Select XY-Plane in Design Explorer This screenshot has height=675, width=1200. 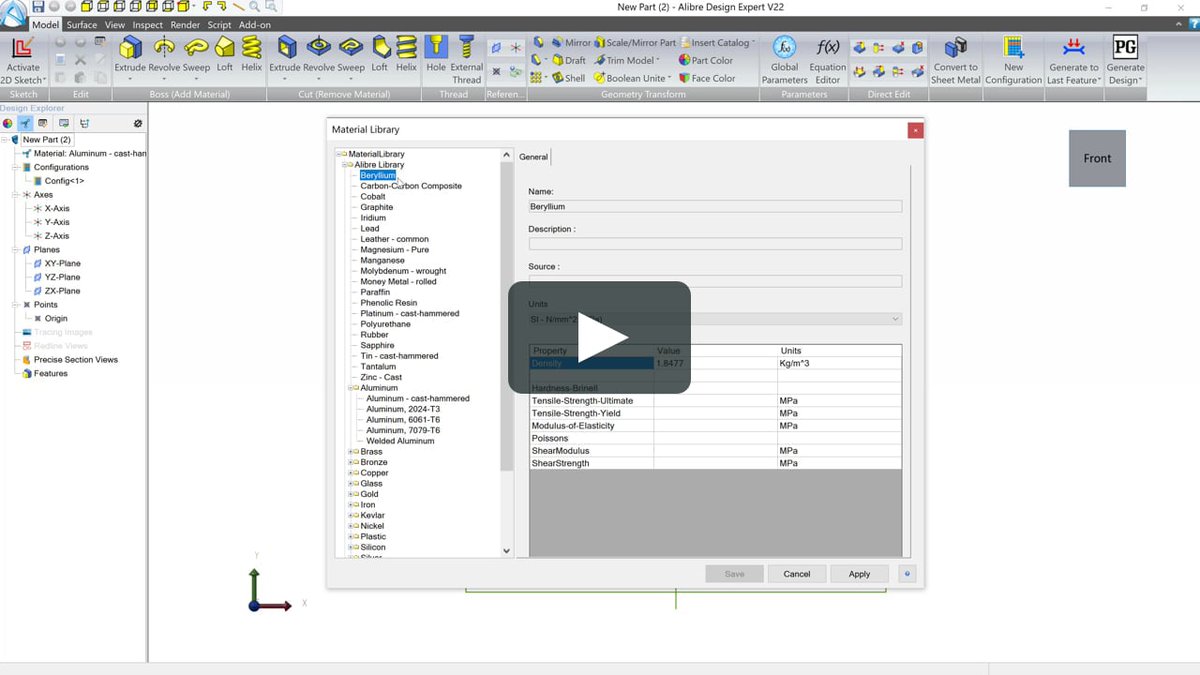[62, 263]
